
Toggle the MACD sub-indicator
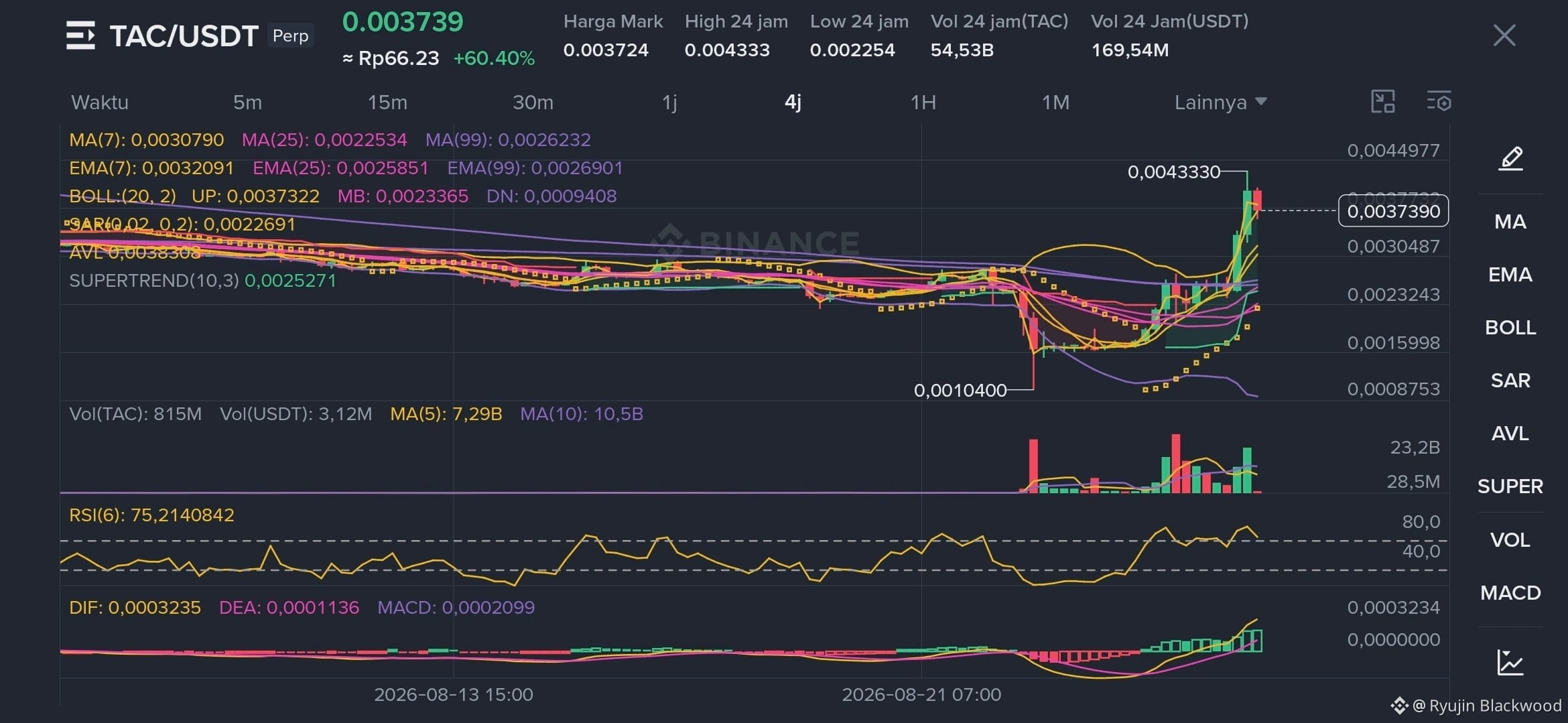[1510, 593]
